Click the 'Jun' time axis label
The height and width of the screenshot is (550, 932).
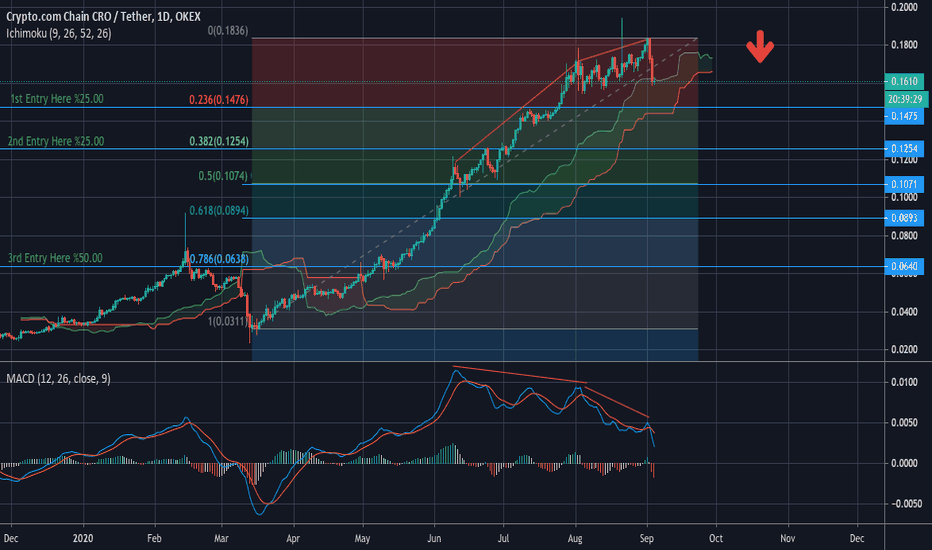pos(434,538)
